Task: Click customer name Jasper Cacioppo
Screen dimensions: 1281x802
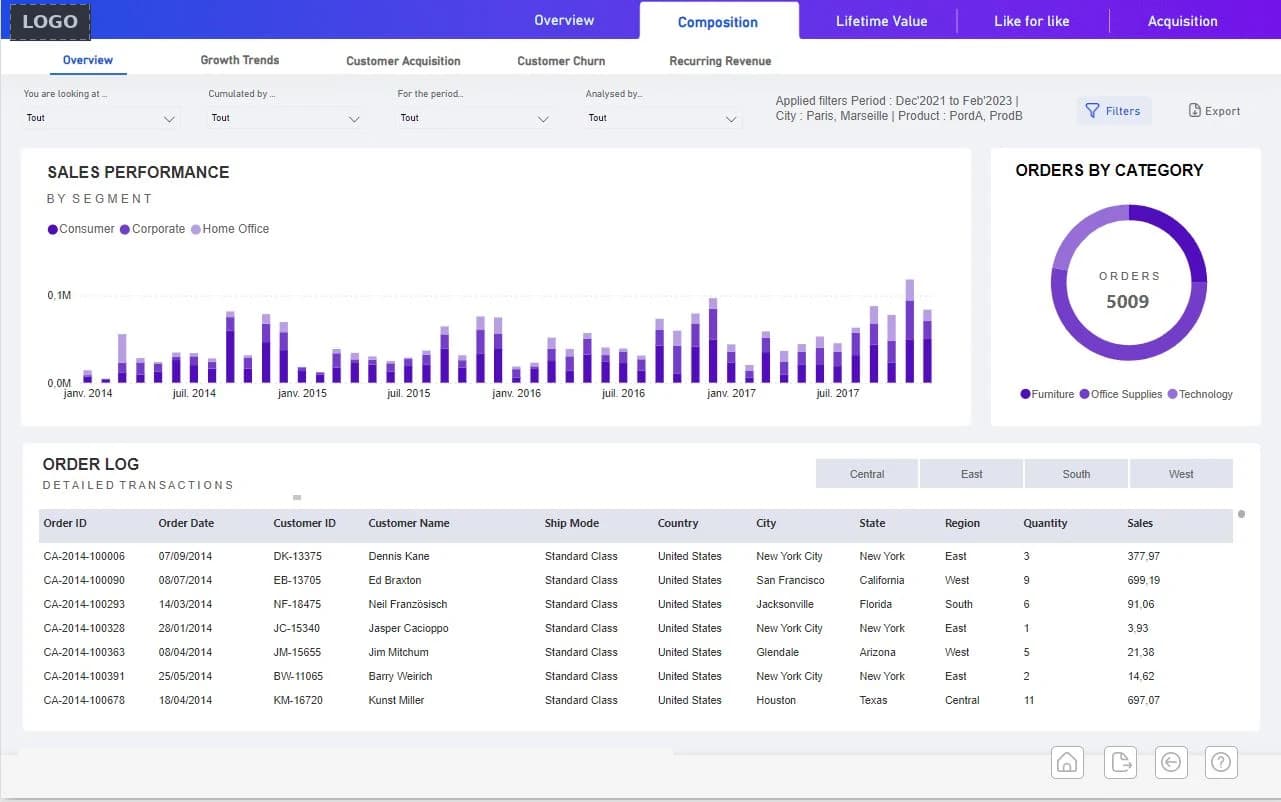Action: [408, 628]
